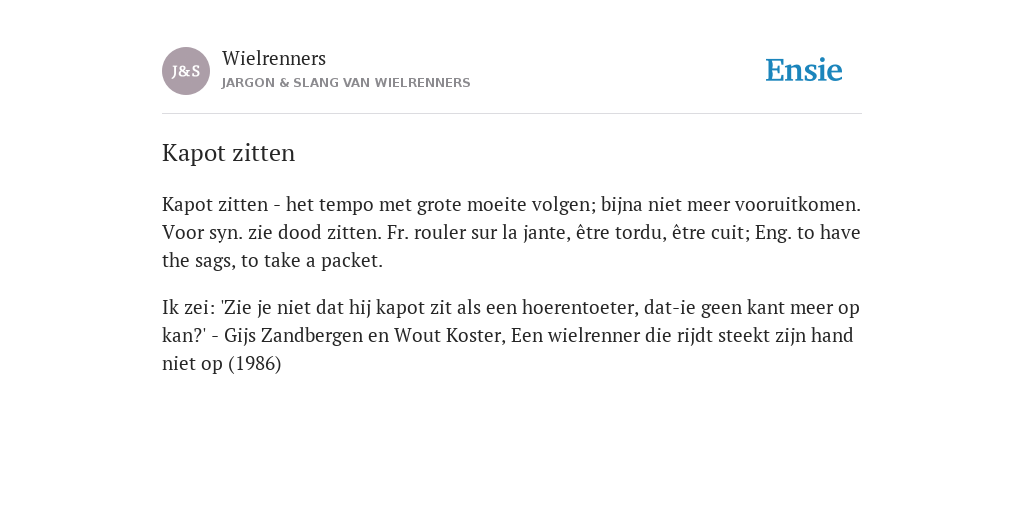Select the word 'vooruitkomen' in the definition
1024x512 pixels.
click(x=795, y=205)
